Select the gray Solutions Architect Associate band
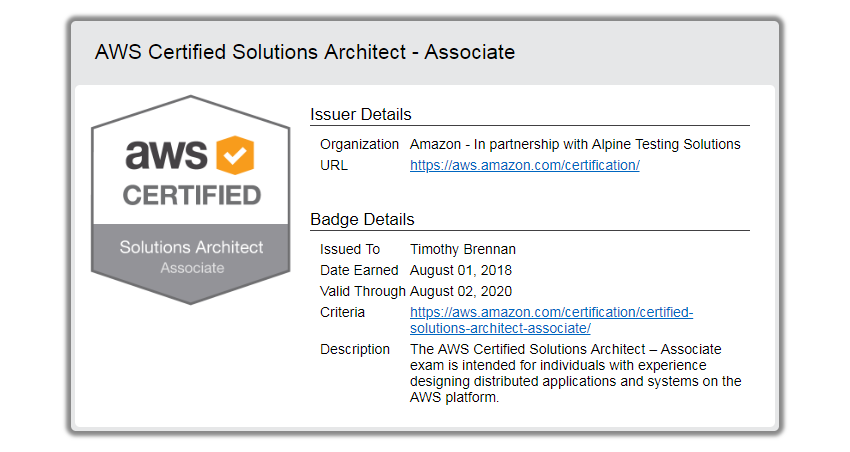Viewport: 850px width, 452px height. click(x=191, y=255)
